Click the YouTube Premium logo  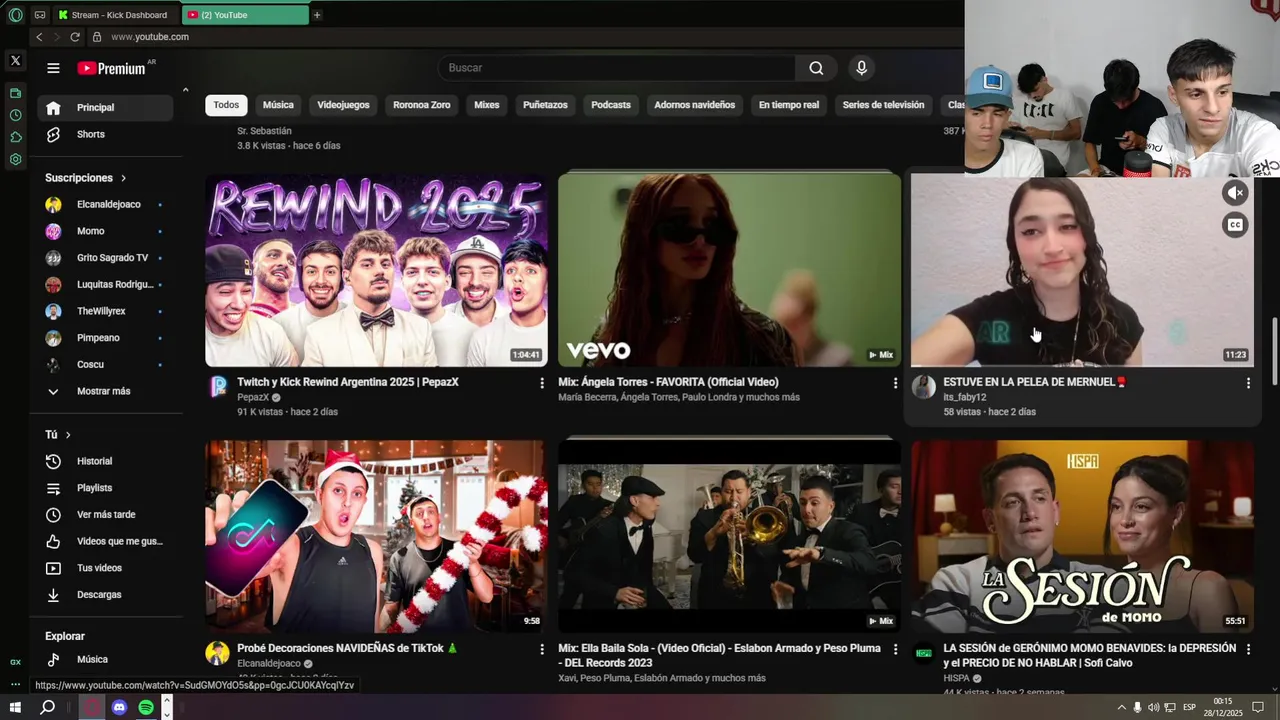[x=112, y=68]
